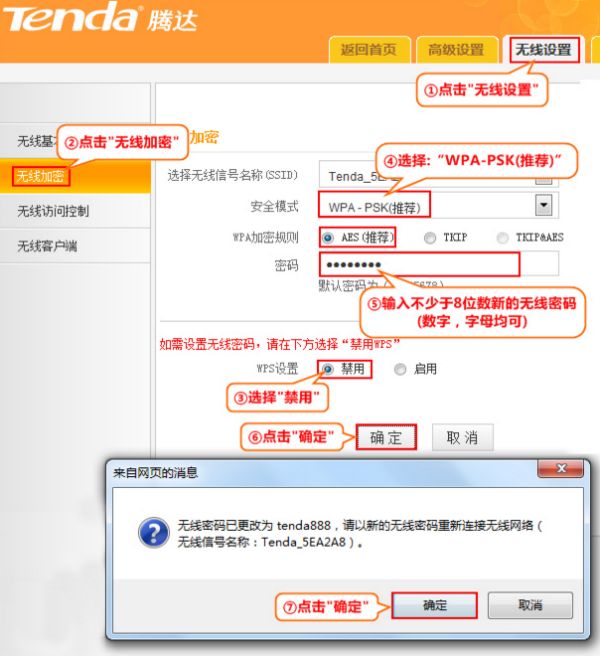Dismiss the dialog with 取消
This screenshot has width=600, height=656.
529,605
